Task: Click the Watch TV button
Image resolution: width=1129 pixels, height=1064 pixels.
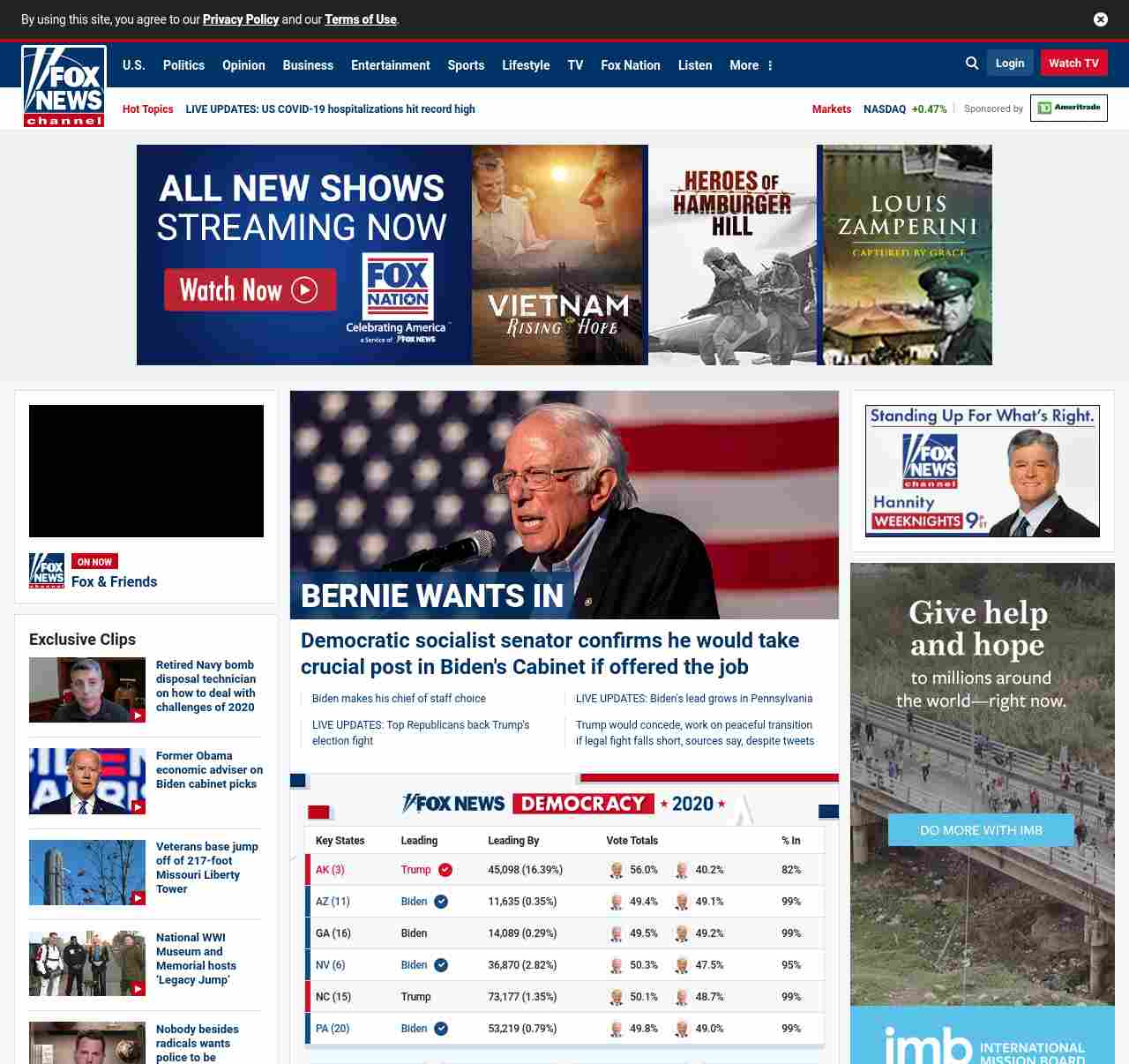Action: [1073, 64]
